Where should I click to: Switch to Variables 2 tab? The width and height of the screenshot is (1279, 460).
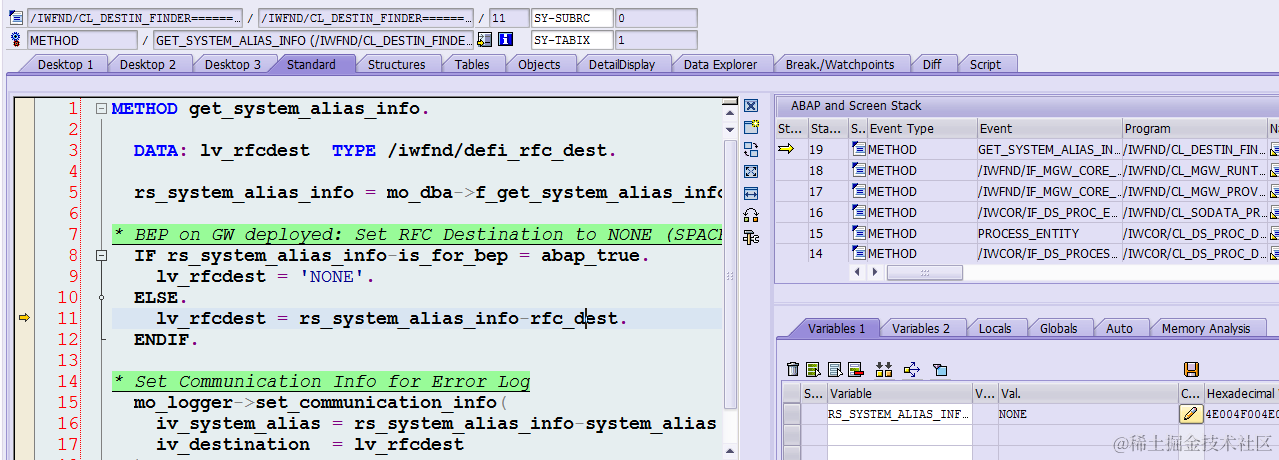(920, 328)
